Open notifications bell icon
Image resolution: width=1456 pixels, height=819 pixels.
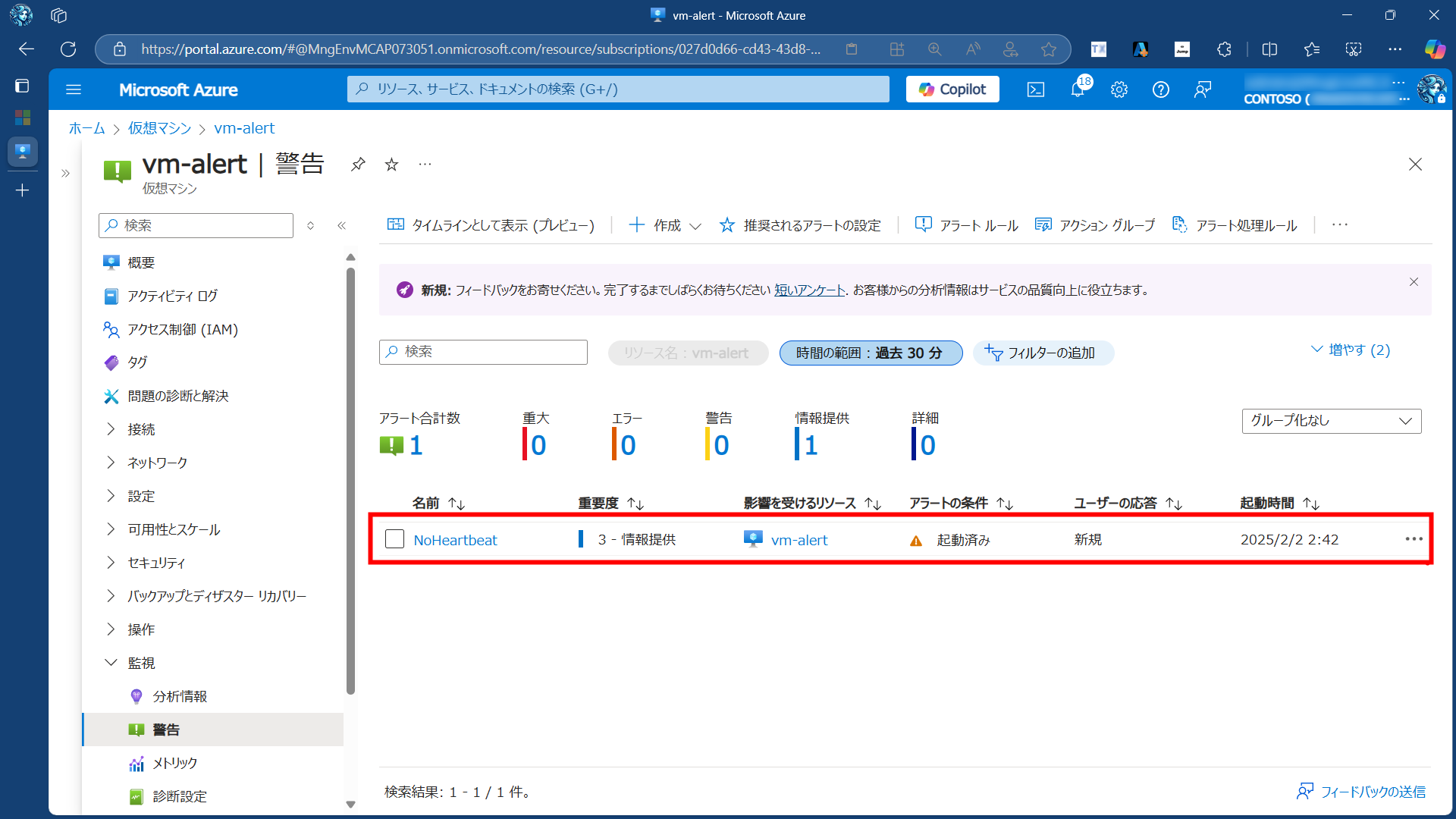[x=1078, y=89]
